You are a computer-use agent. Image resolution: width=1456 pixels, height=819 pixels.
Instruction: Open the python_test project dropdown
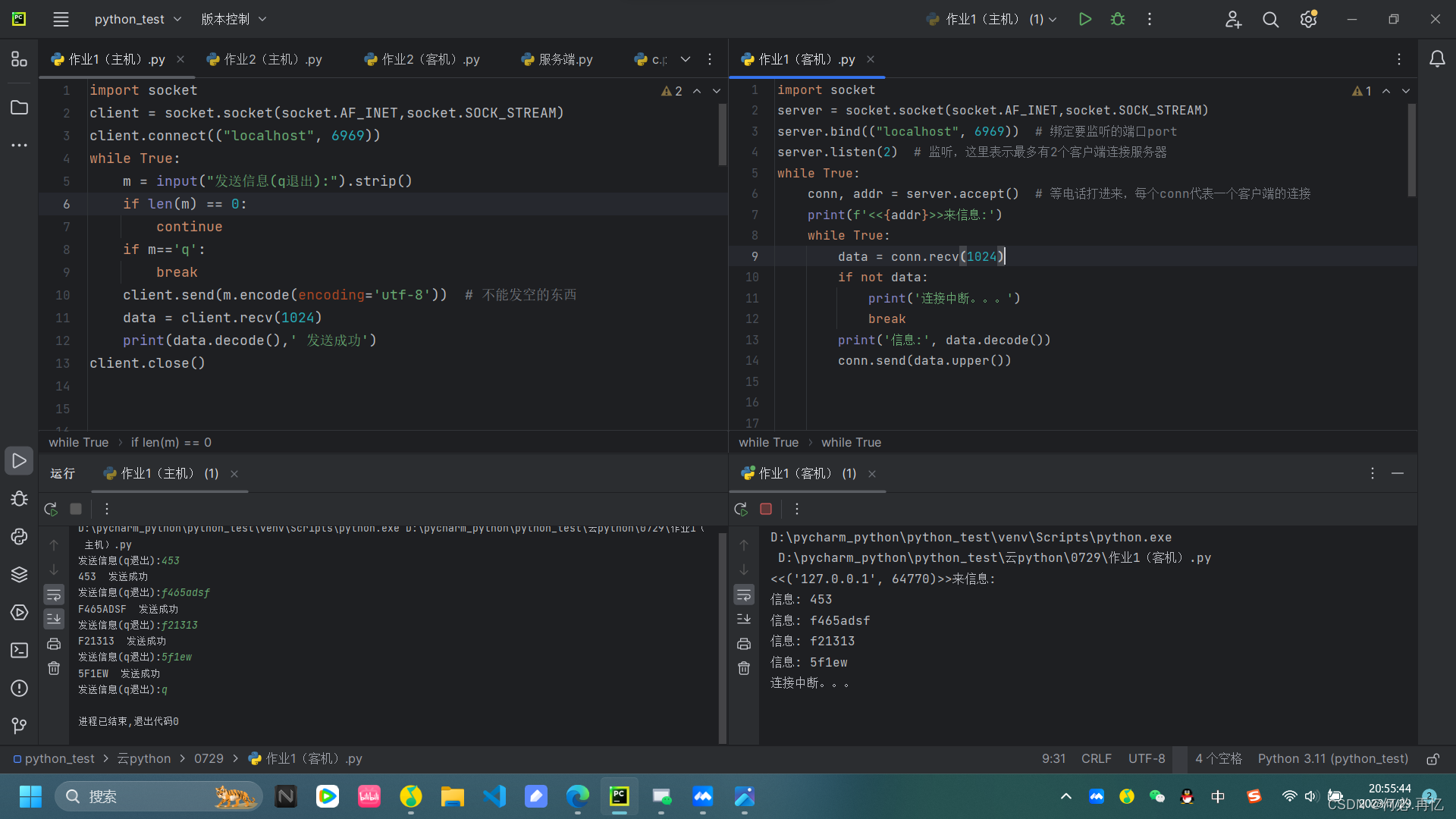tap(137, 19)
